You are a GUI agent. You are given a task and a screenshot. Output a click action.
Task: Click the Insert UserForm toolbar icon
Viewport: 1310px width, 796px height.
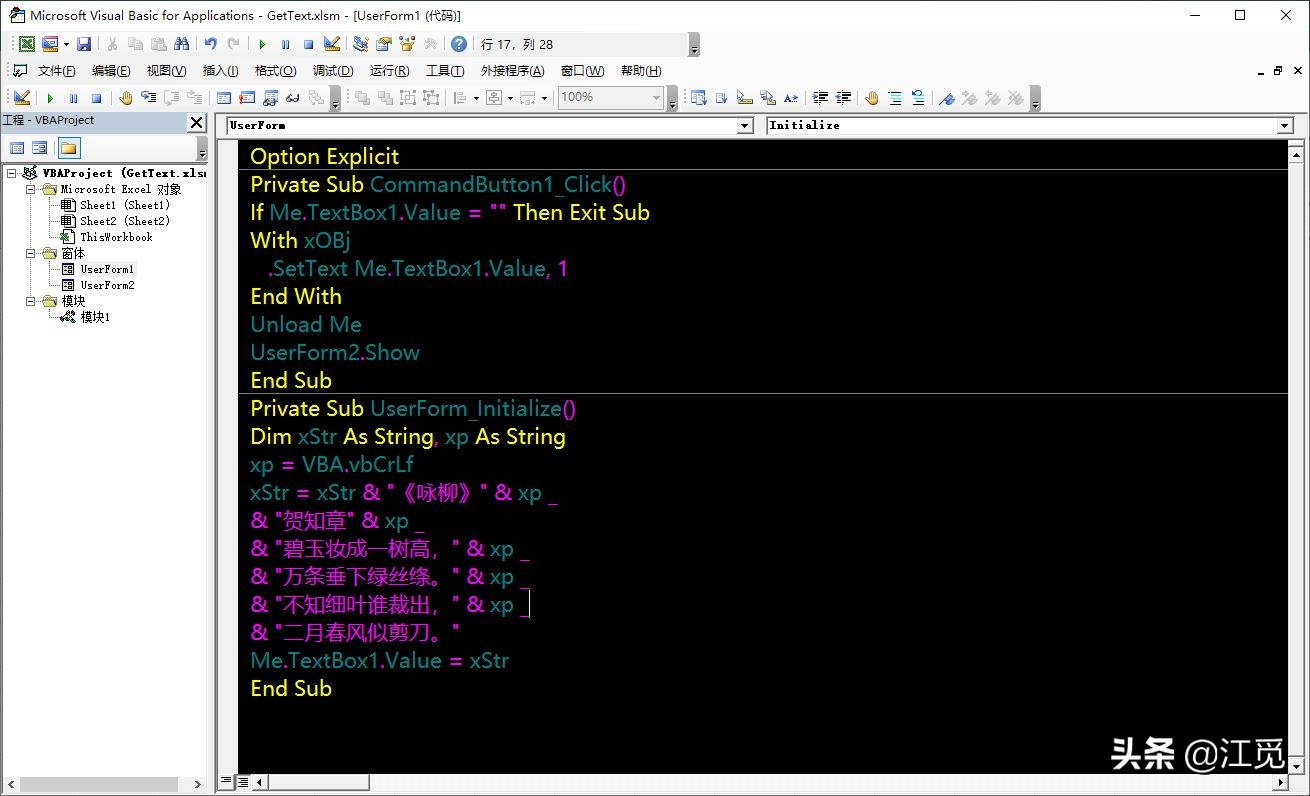pyautogui.click(x=49, y=44)
